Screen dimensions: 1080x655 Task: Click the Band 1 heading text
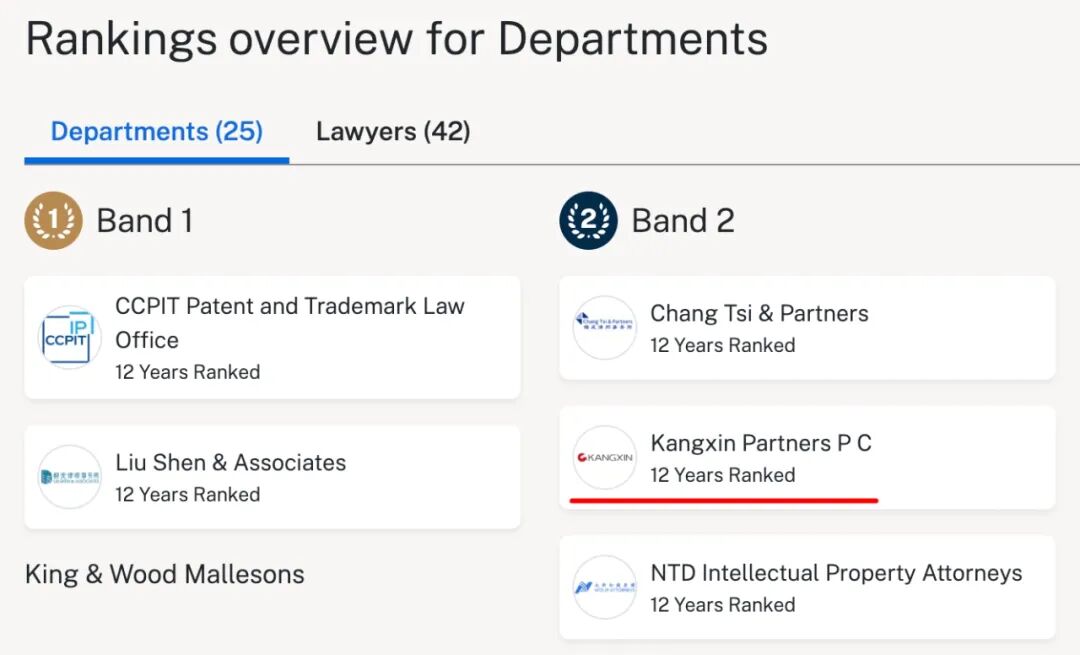click(145, 221)
